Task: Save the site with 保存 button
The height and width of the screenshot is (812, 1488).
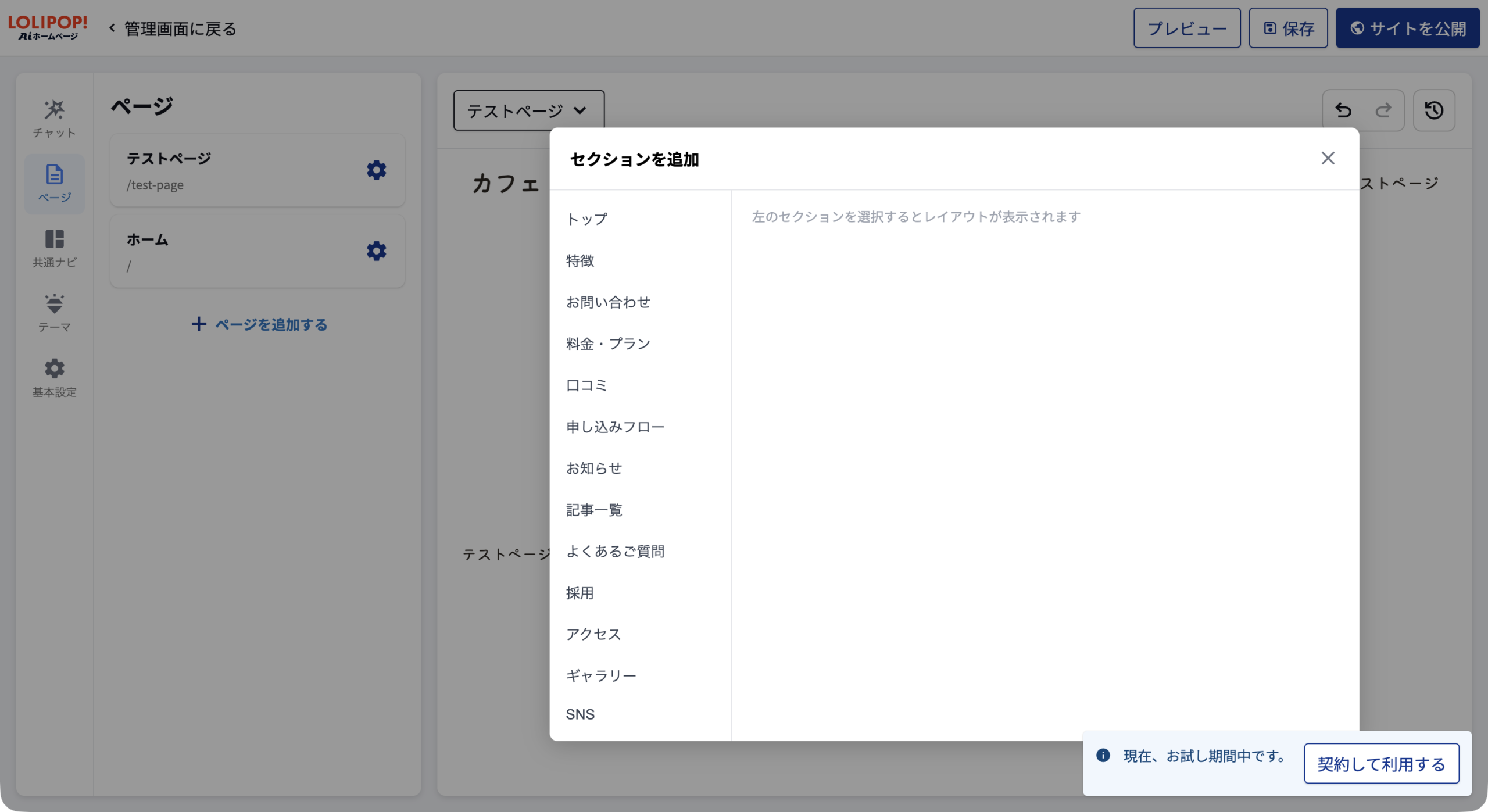Action: tap(1288, 28)
